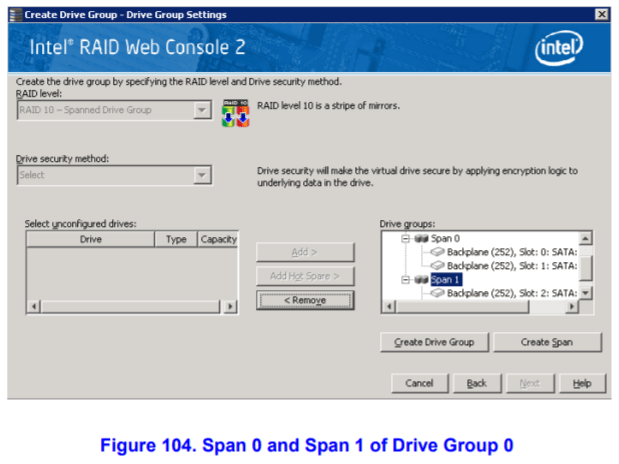The height and width of the screenshot is (464, 619).
Task: Remove the selected drive with < Remove
Action: pos(305,300)
